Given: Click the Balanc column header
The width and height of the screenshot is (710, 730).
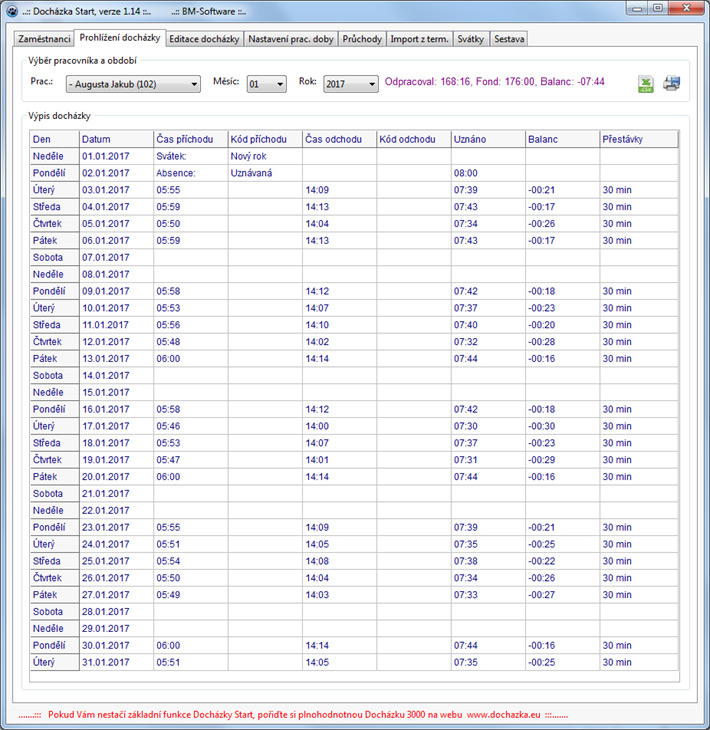Looking at the screenshot, I should [562, 139].
